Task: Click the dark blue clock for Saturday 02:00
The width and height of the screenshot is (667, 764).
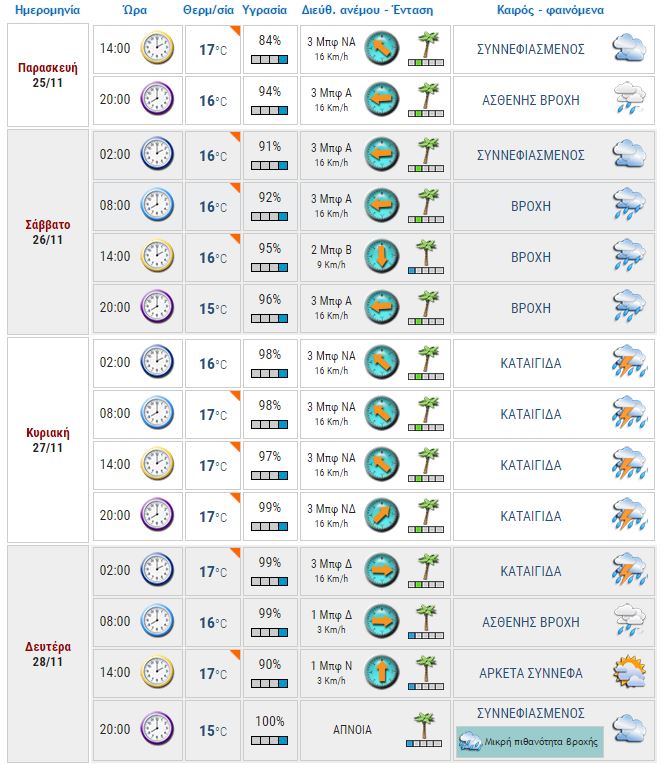Action: tap(157, 153)
